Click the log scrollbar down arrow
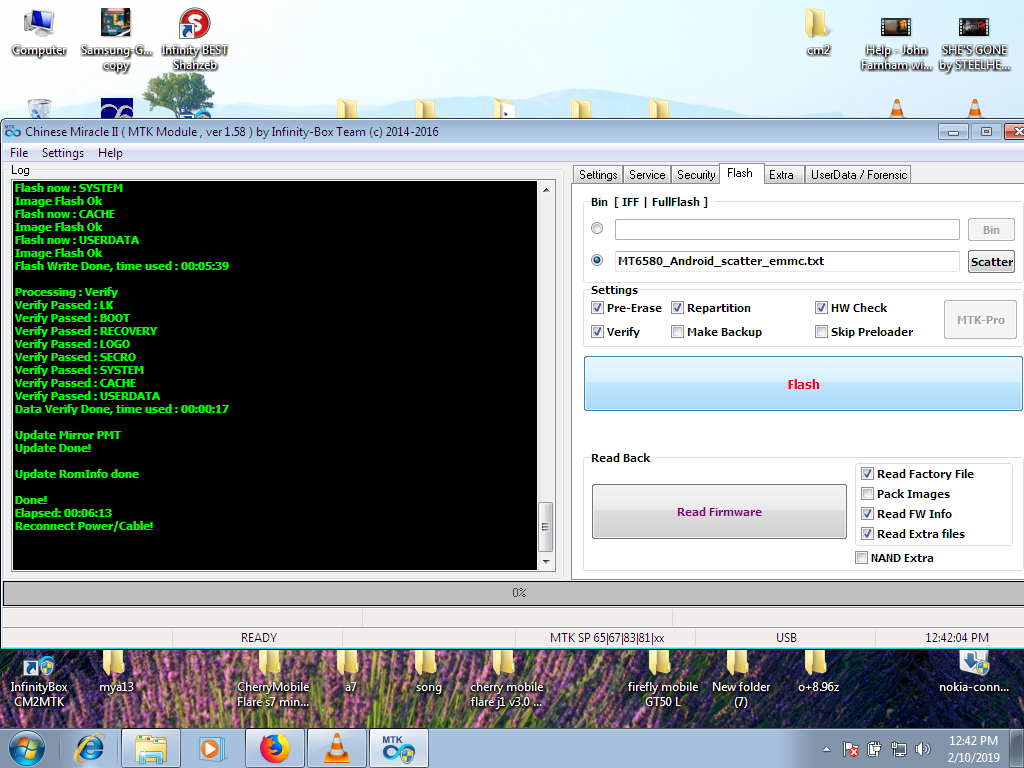This screenshot has height=768, width=1024. [546, 562]
